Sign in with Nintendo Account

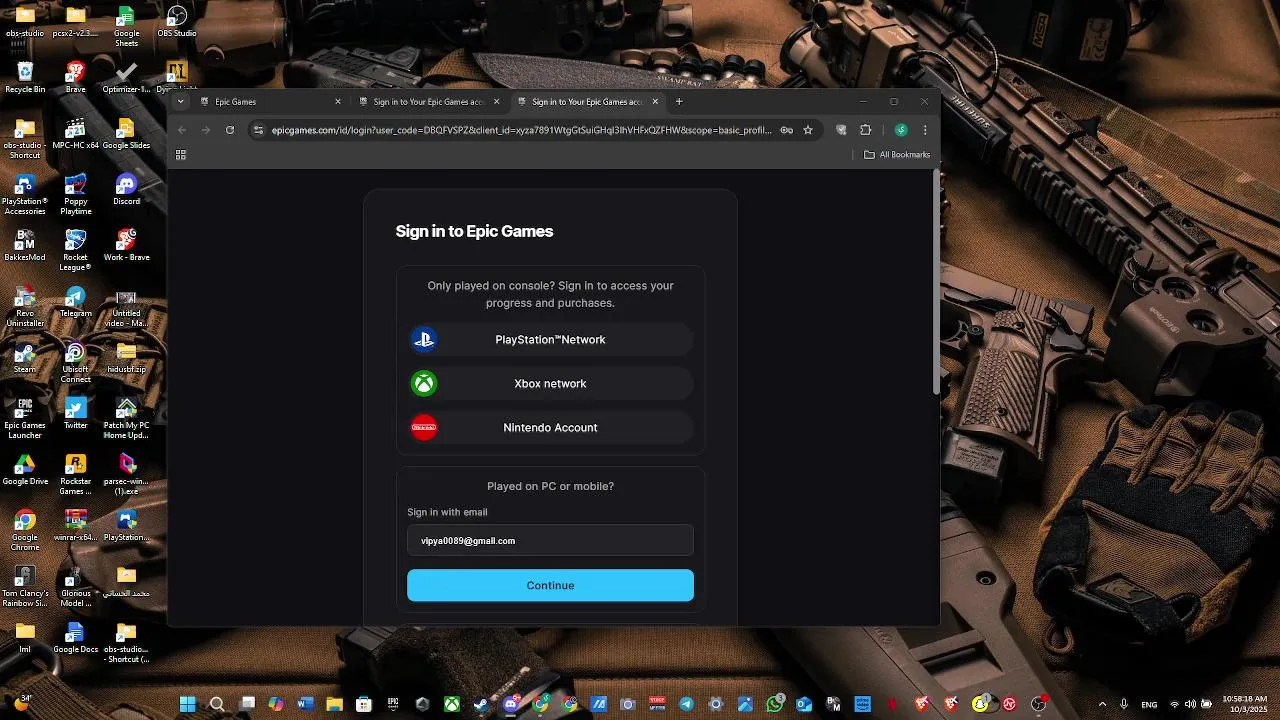(550, 428)
